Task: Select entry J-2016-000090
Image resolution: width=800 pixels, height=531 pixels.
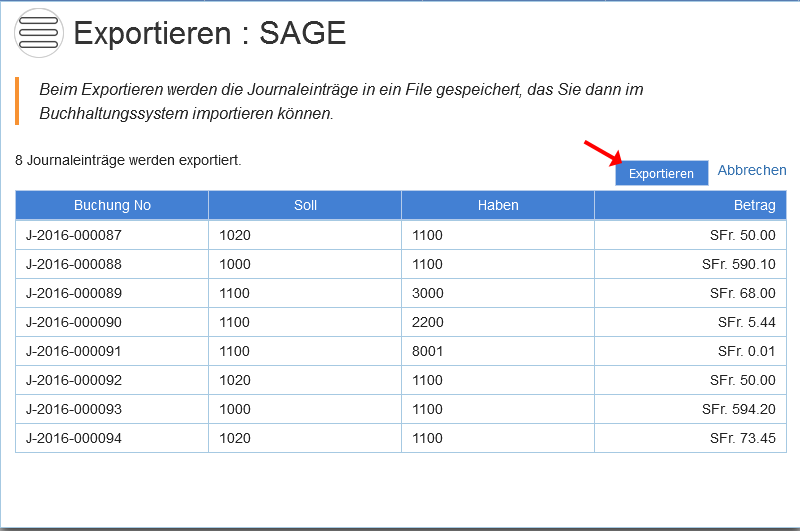Action: click(x=74, y=322)
